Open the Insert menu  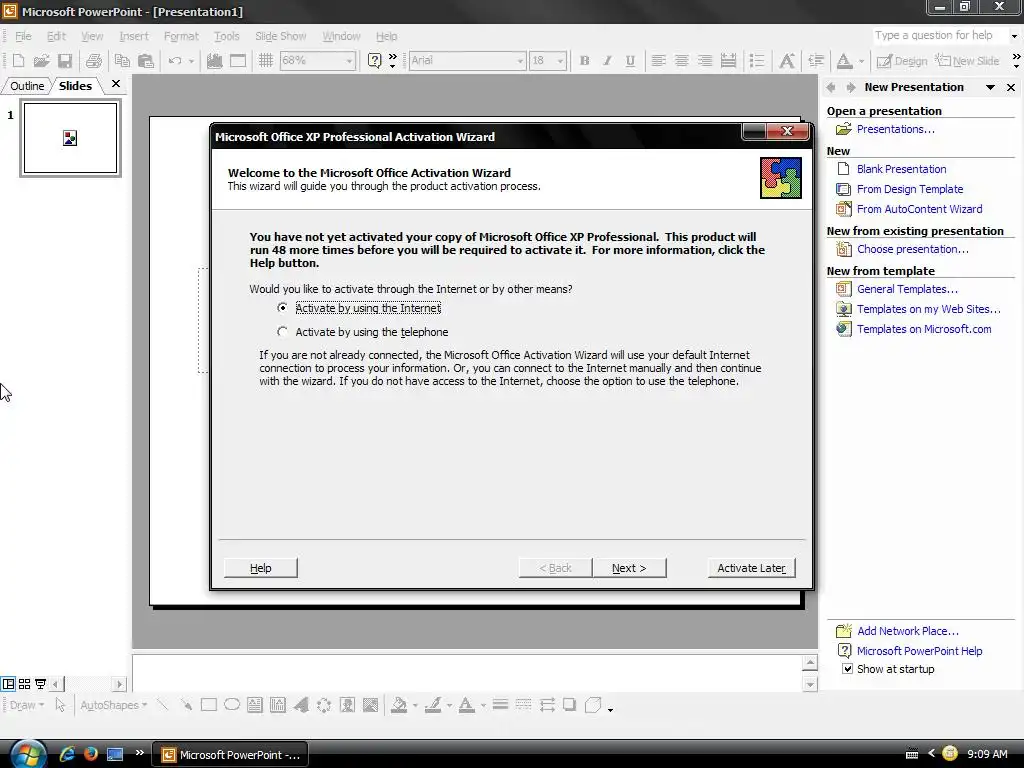(x=134, y=36)
